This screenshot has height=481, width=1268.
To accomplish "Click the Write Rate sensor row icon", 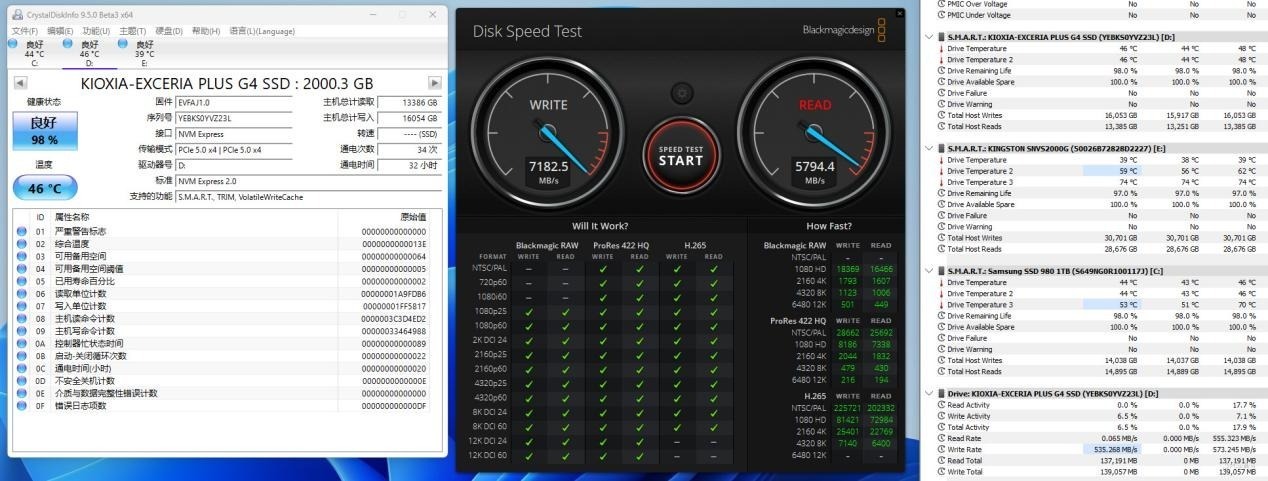I will (941, 449).
